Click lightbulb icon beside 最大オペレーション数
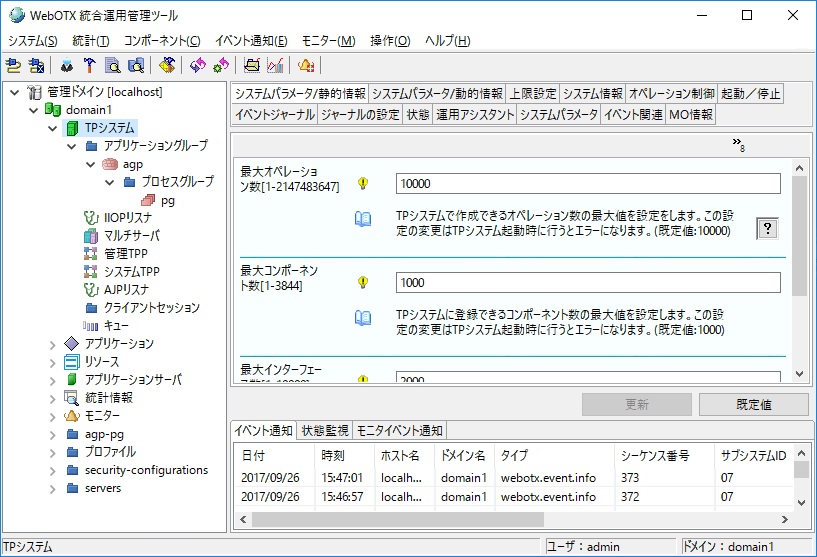The image size is (817, 557). [x=363, y=184]
